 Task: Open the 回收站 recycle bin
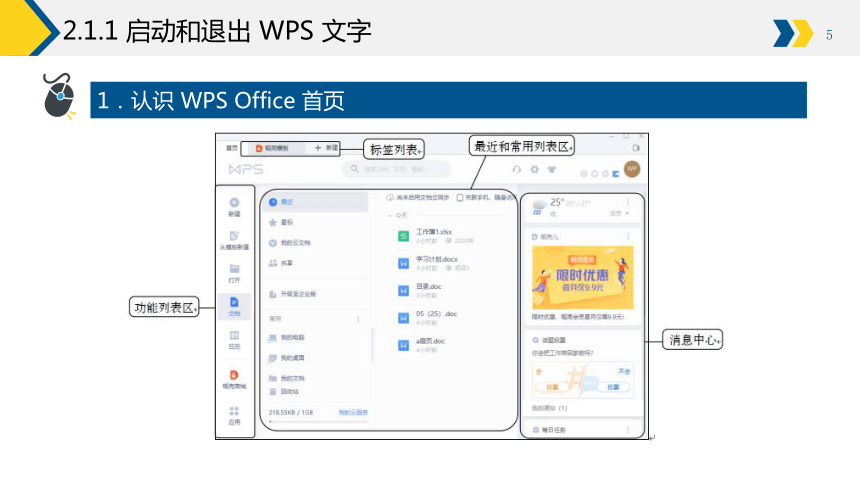click(284, 392)
